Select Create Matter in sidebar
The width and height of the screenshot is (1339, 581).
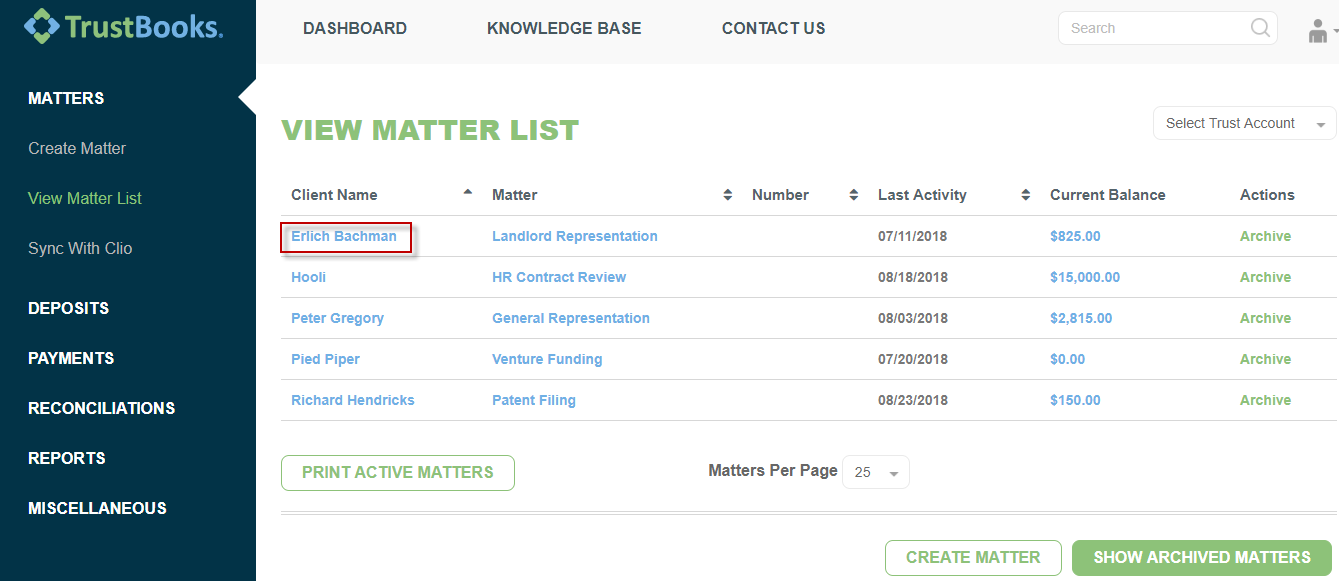click(x=77, y=148)
